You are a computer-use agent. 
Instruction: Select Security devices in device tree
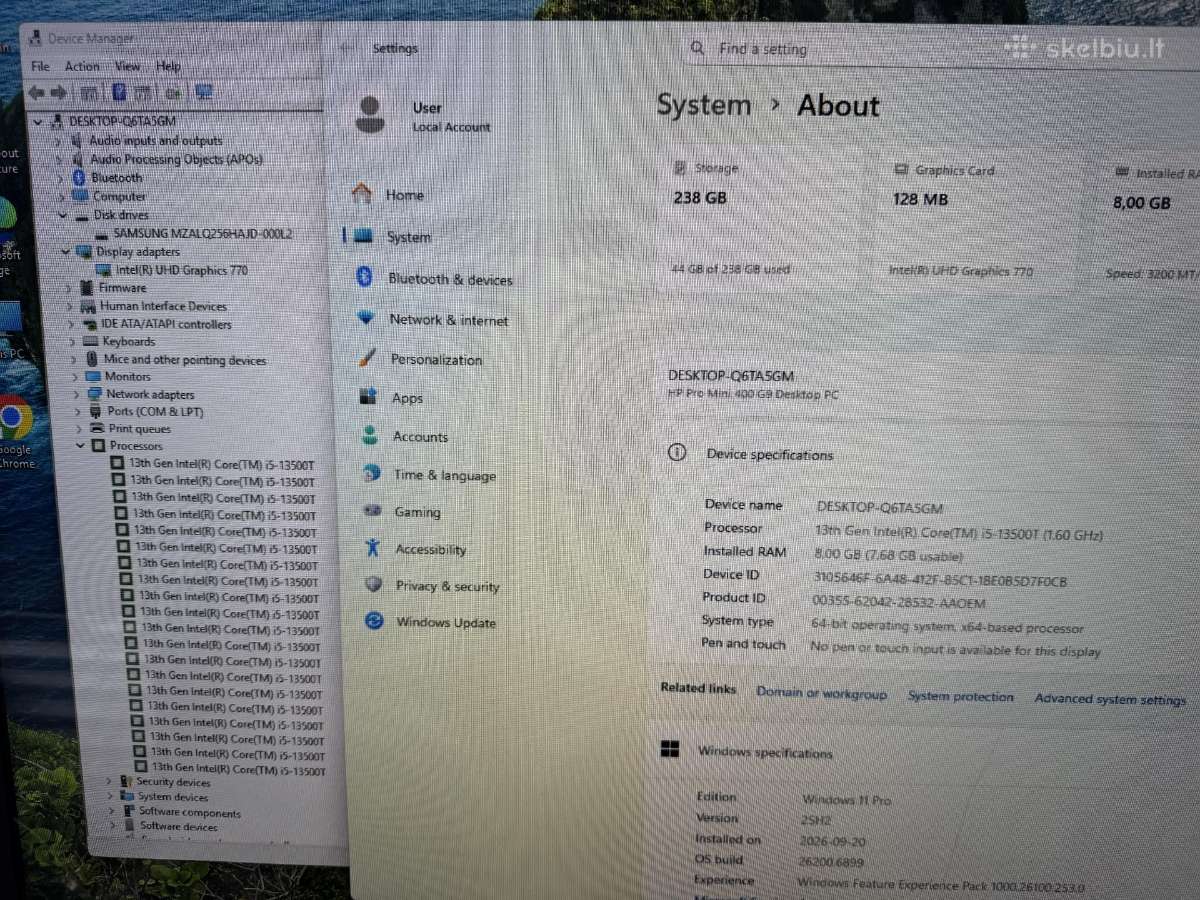pos(173,782)
